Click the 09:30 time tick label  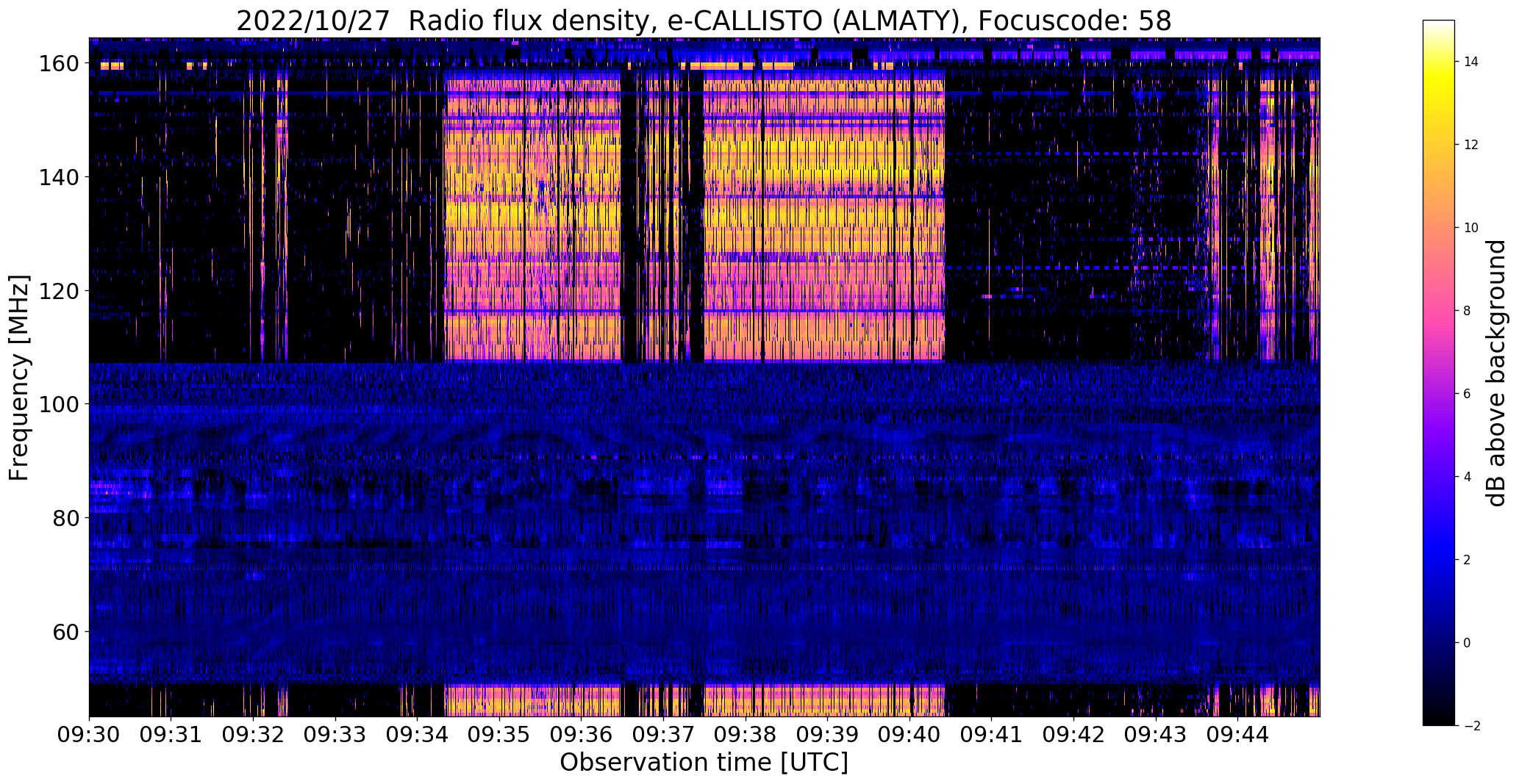(x=89, y=734)
